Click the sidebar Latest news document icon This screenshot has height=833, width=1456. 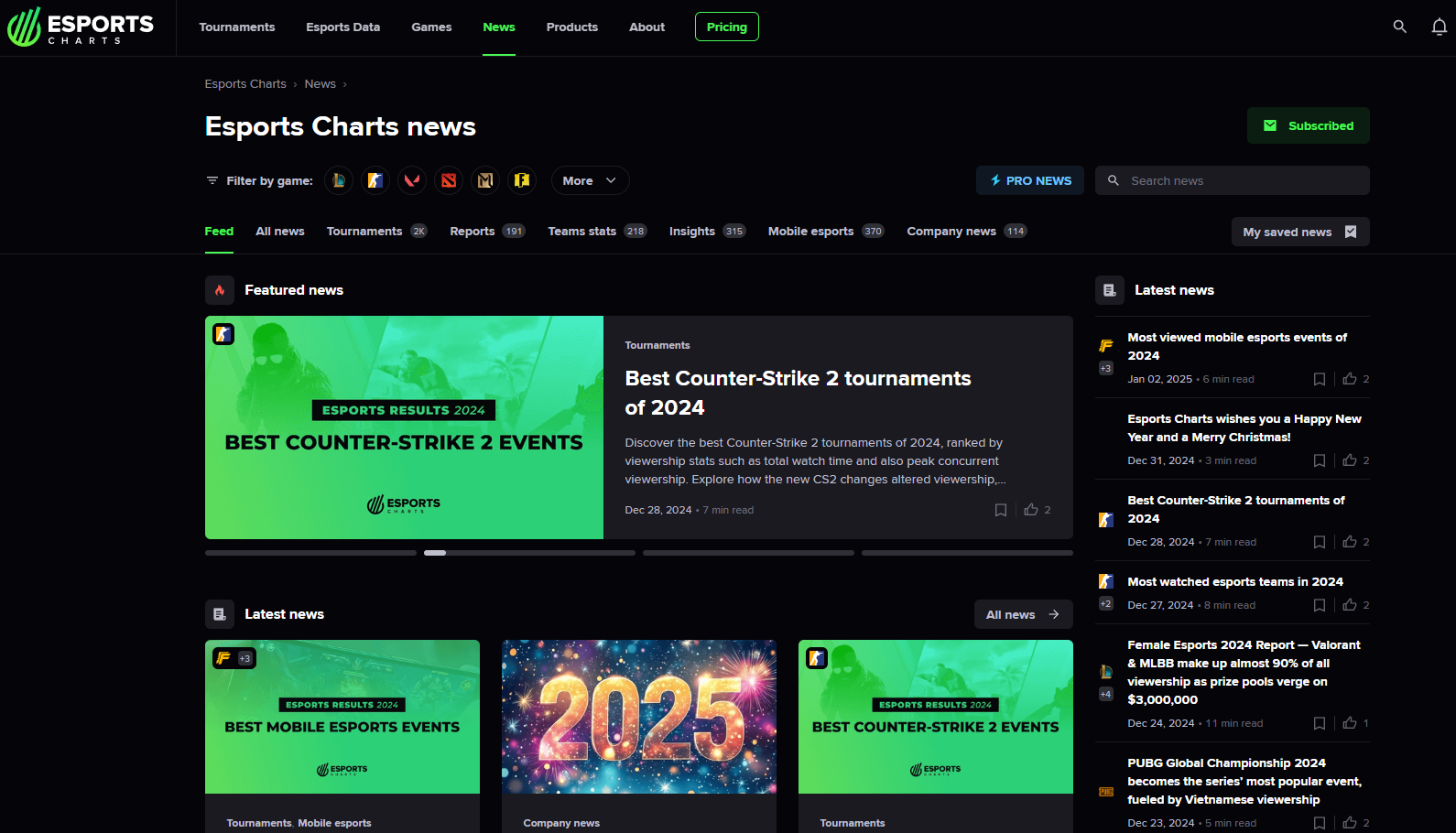(x=1110, y=290)
